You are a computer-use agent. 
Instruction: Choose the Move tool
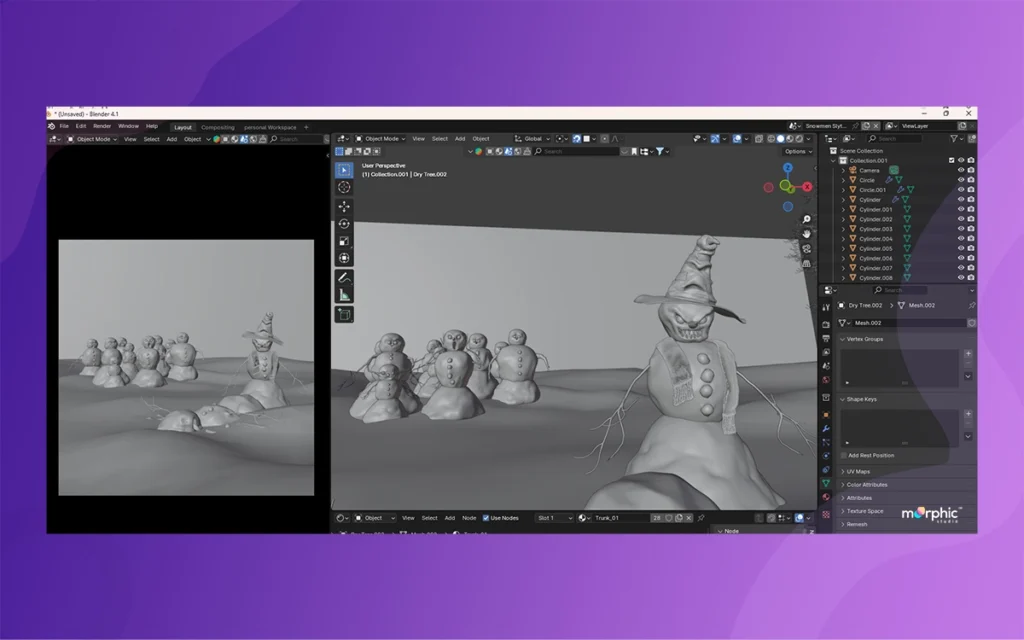pos(344,206)
